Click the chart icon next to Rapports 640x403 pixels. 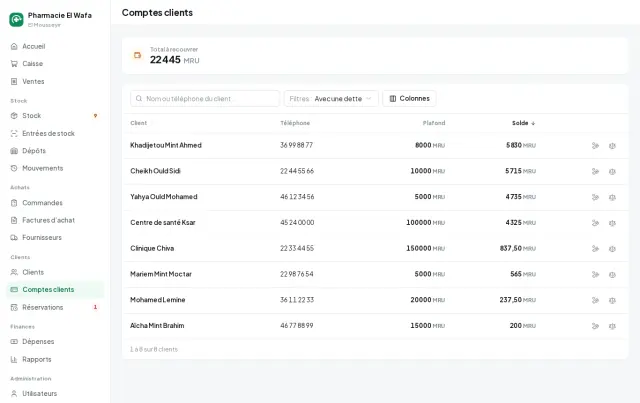pyautogui.click(x=14, y=359)
